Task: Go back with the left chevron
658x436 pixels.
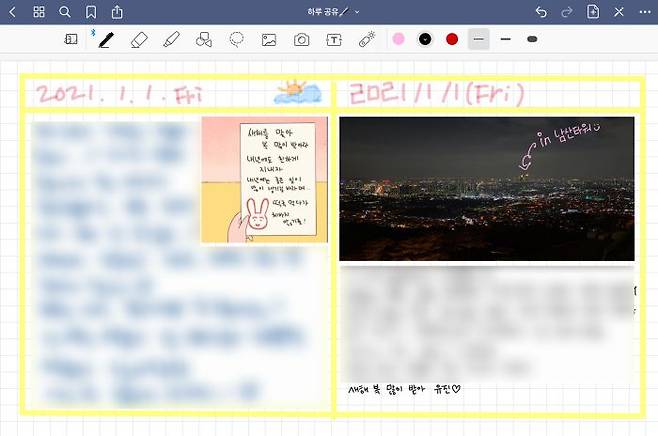Action: click(x=13, y=12)
